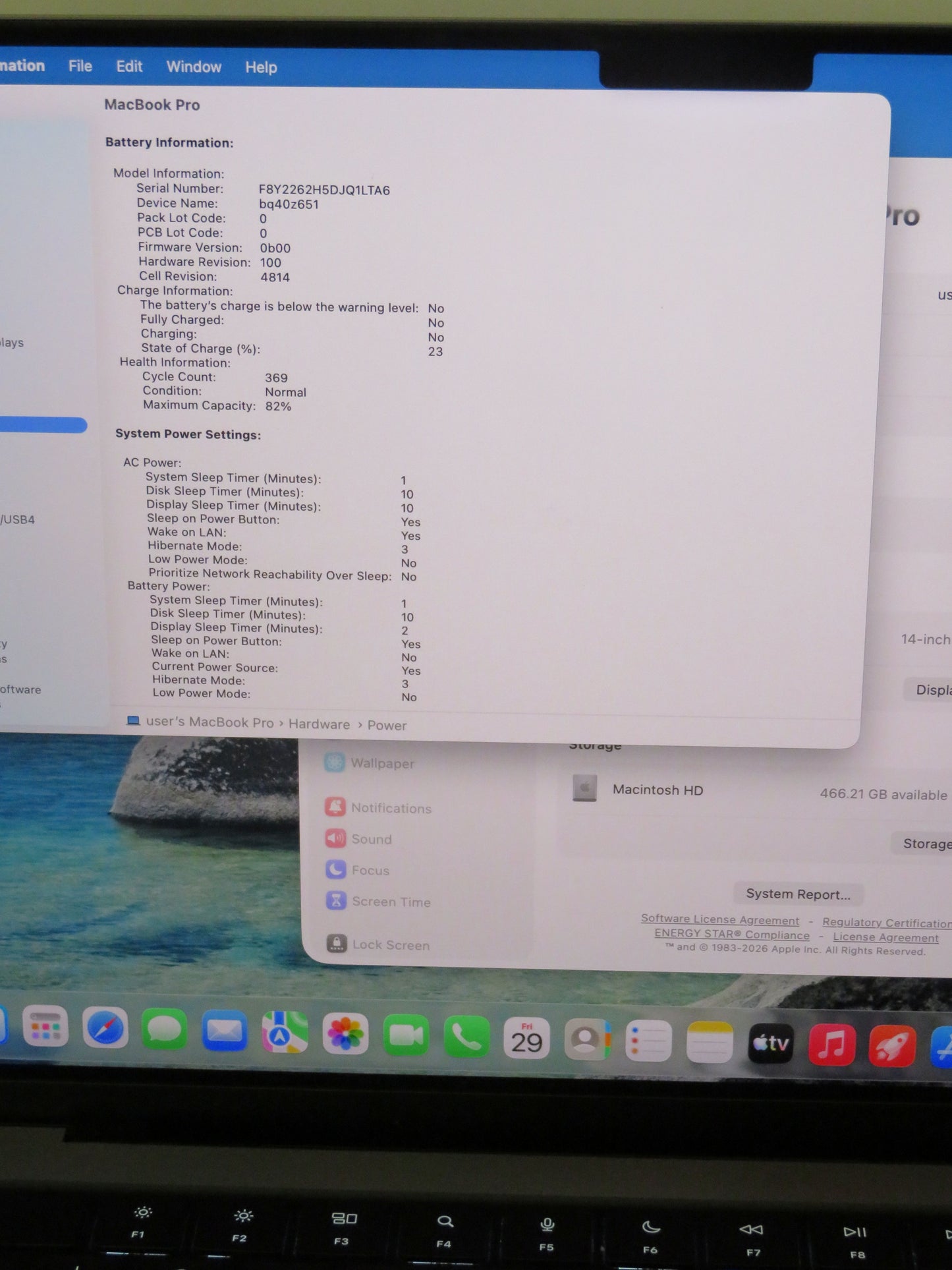Click the maximum capacity value 82%
The height and width of the screenshot is (1270, 952).
coord(278,406)
